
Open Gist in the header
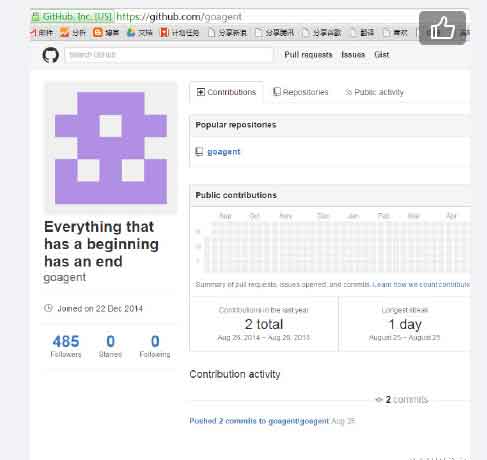382,55
